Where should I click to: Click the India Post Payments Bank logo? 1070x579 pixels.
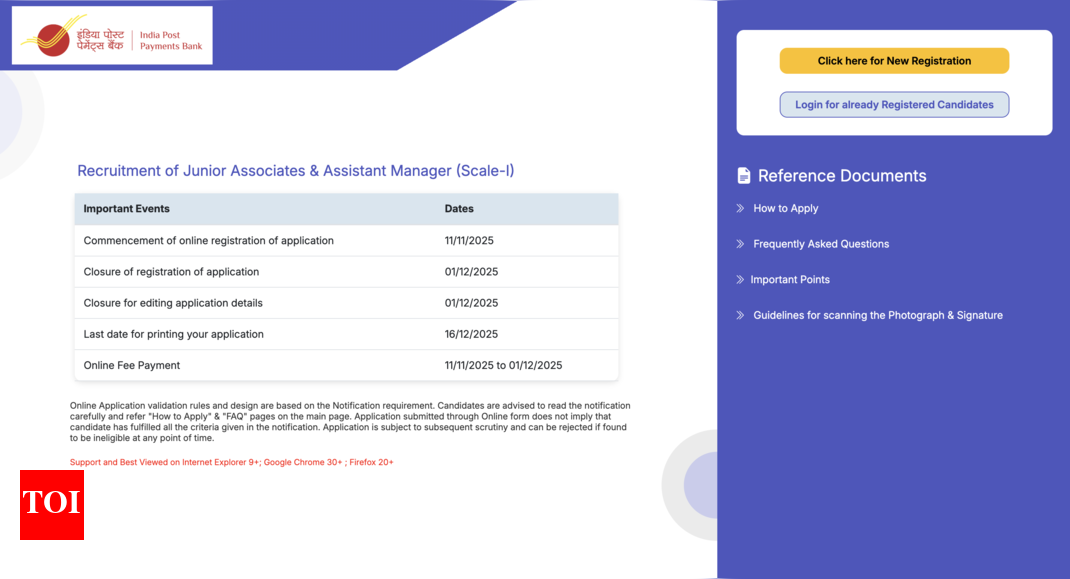click(110, 35)
